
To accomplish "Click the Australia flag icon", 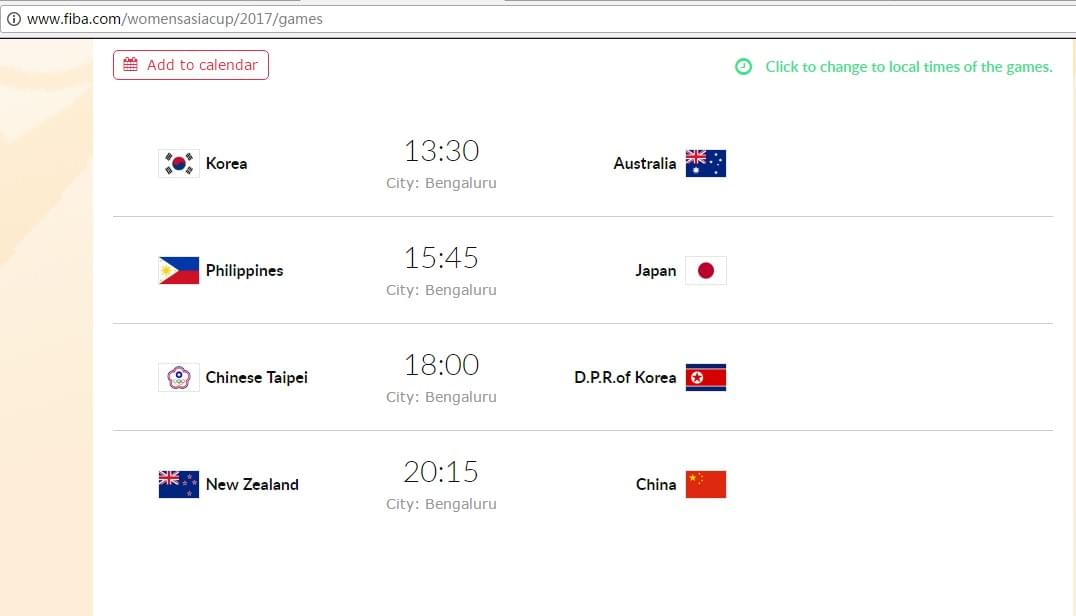I will point(705,163).
